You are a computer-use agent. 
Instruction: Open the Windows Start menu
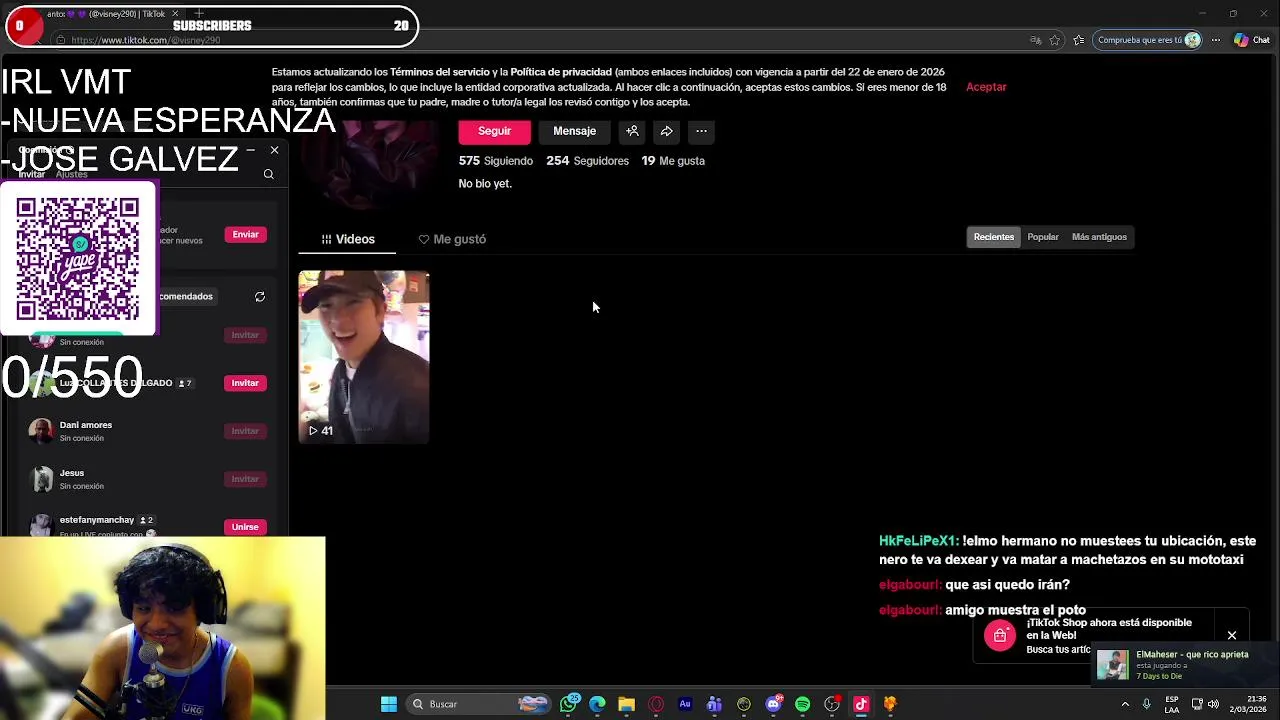point(389,704)
